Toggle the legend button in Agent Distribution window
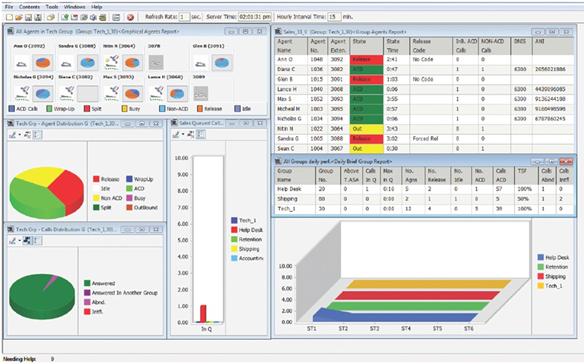The image size is (584, 364). pyautogui.click(x=38, y=134)
